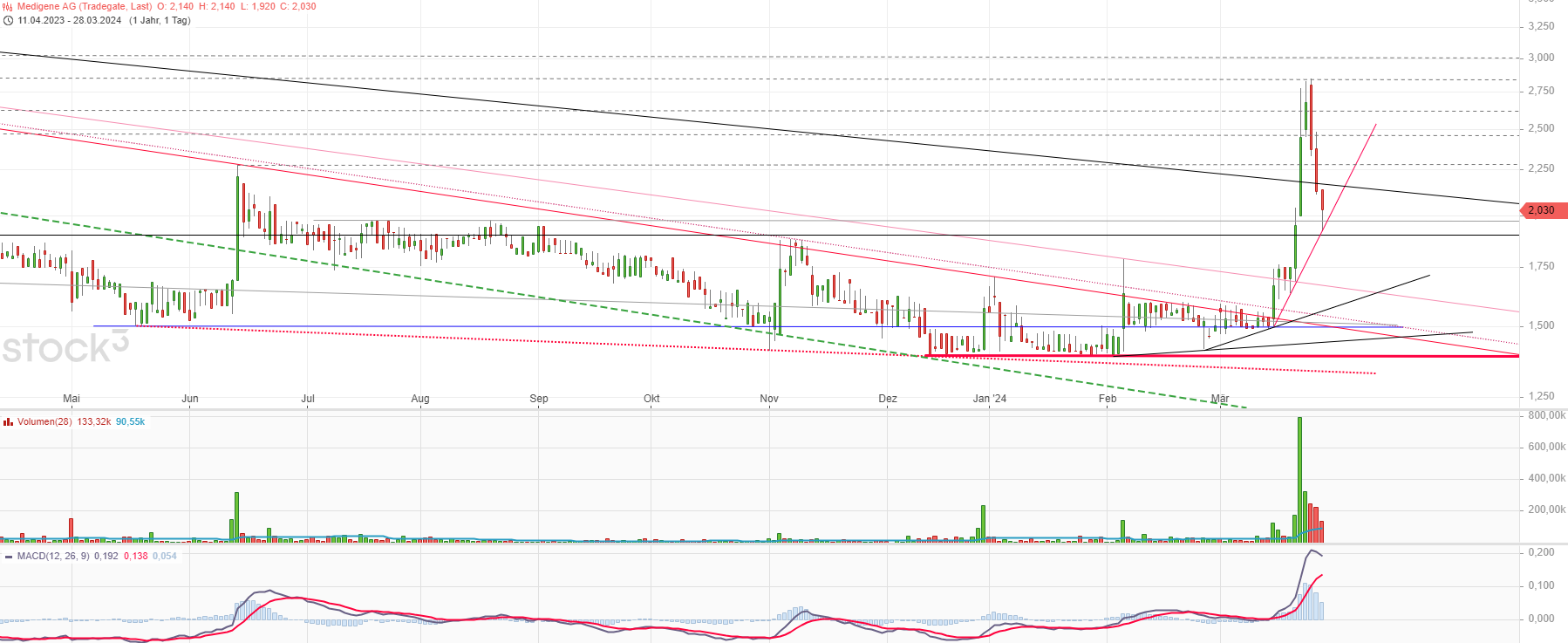
Task: Click the close value C: 2,030
Action: click(298, 6)
